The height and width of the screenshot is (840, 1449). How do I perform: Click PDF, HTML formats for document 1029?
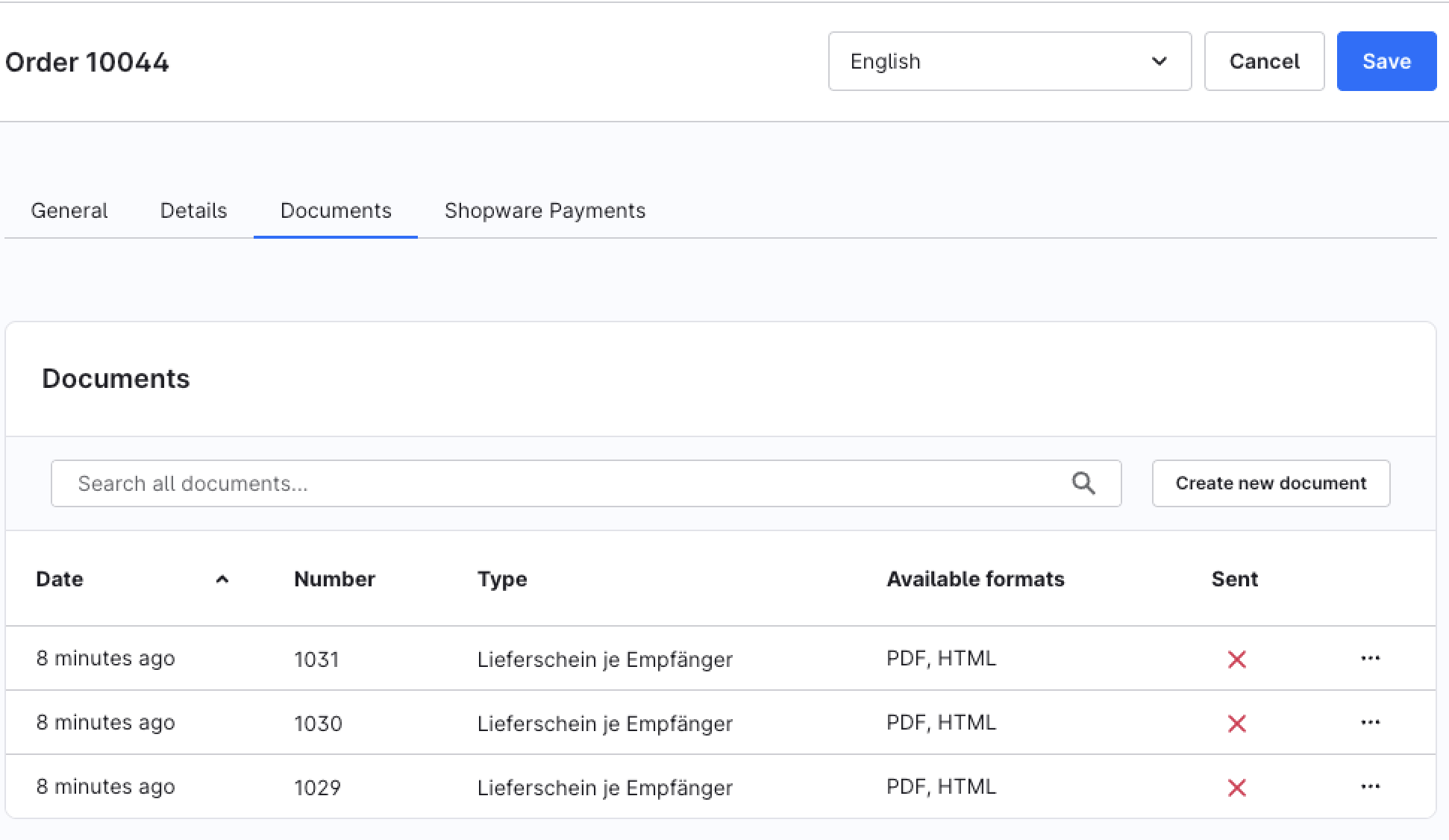pyautogui.click(x=941, y=786)
